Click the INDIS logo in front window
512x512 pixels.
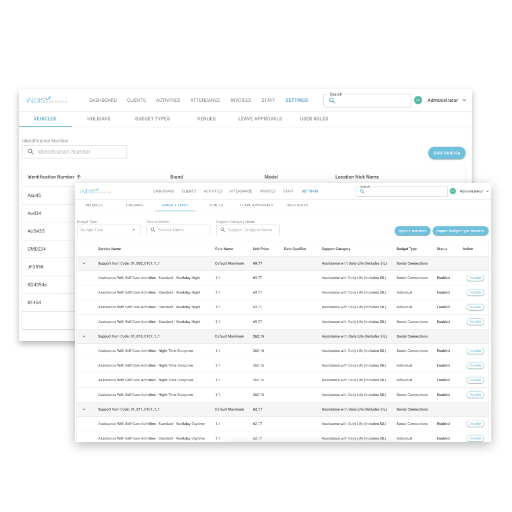click(x=95, y=191)
